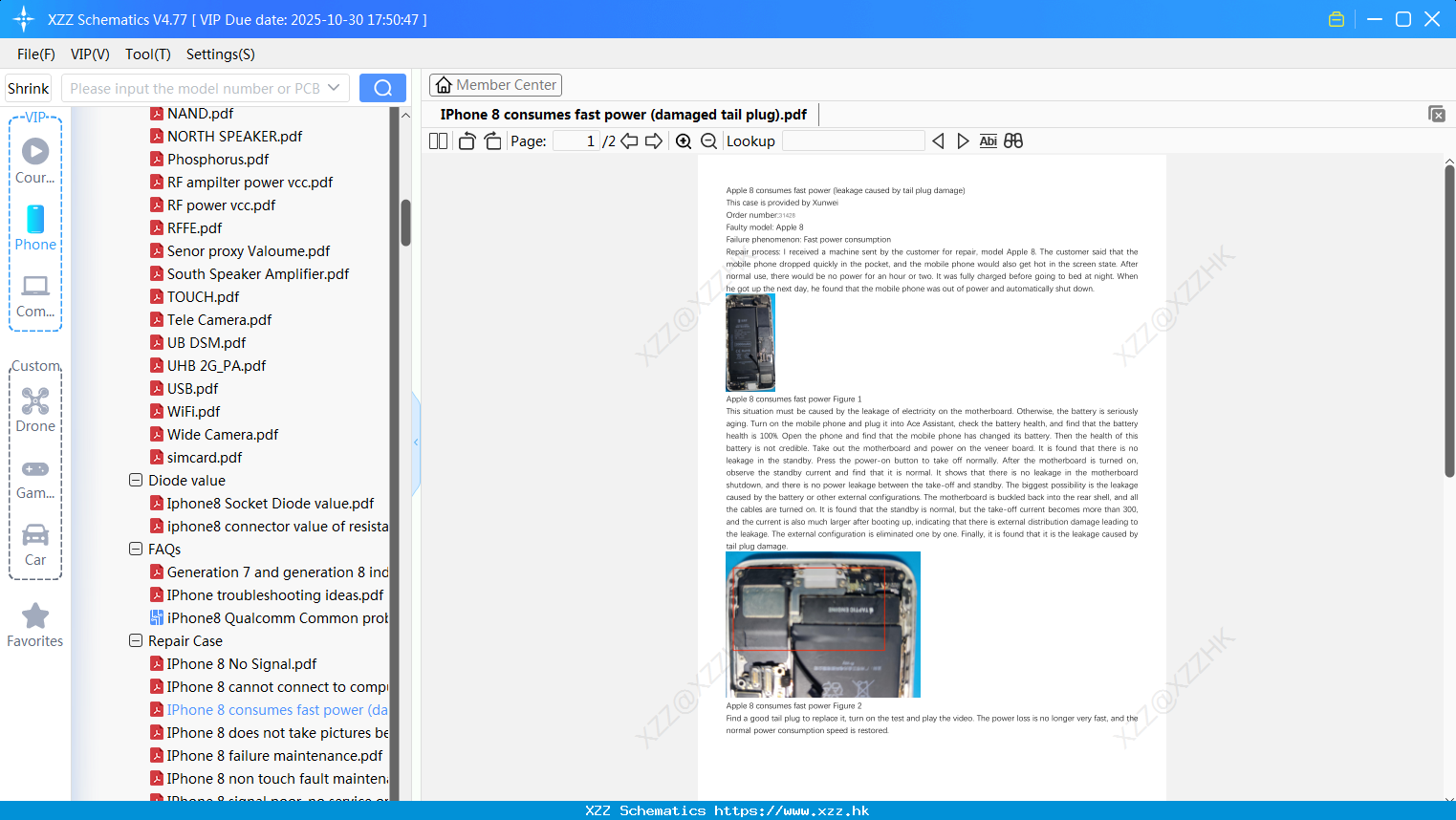
Task: Select the IPhone 8 consumes fast power tab
Action: point(623,115)
